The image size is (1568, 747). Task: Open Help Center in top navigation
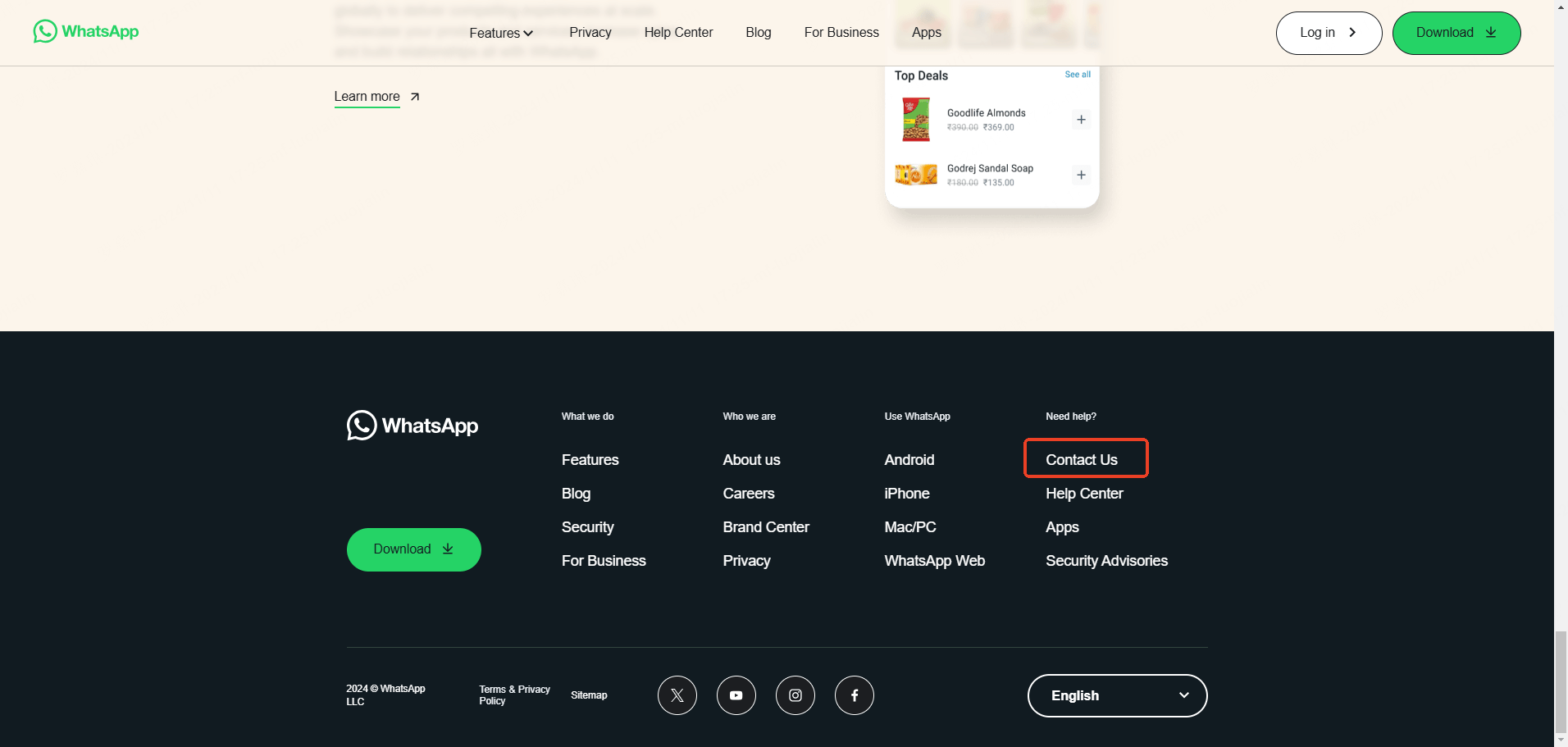pyautogui.click(x=678, y=32)
